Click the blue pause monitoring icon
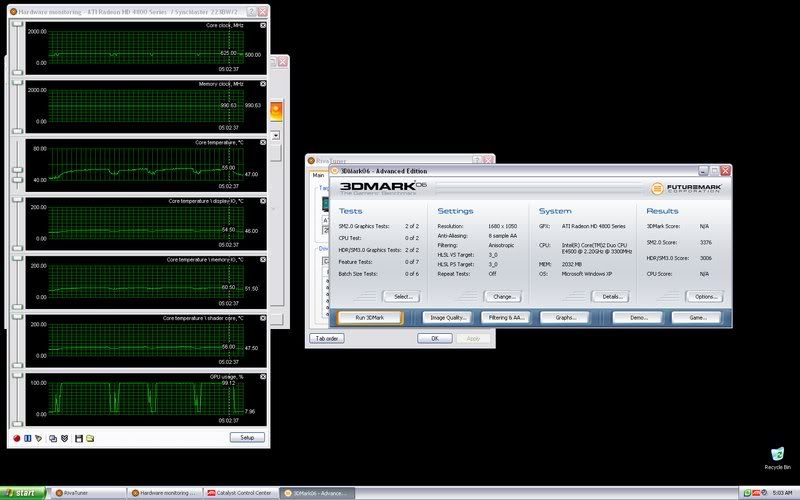 point(28,438)
